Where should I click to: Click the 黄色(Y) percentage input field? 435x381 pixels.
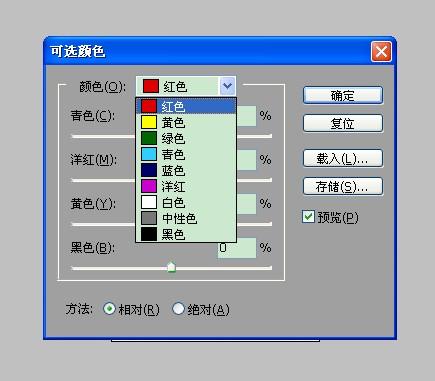pos(246,204)
